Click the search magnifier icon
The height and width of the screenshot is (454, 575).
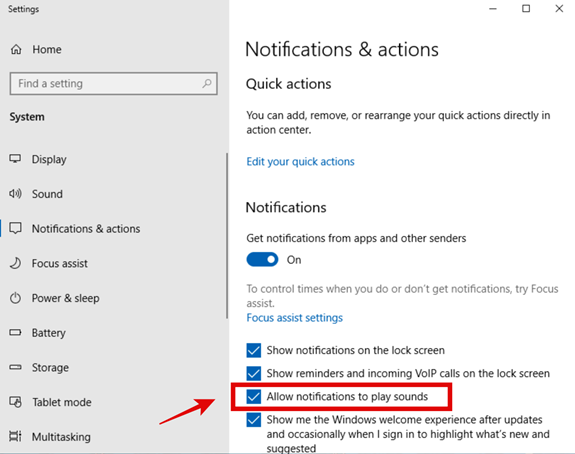207,84
